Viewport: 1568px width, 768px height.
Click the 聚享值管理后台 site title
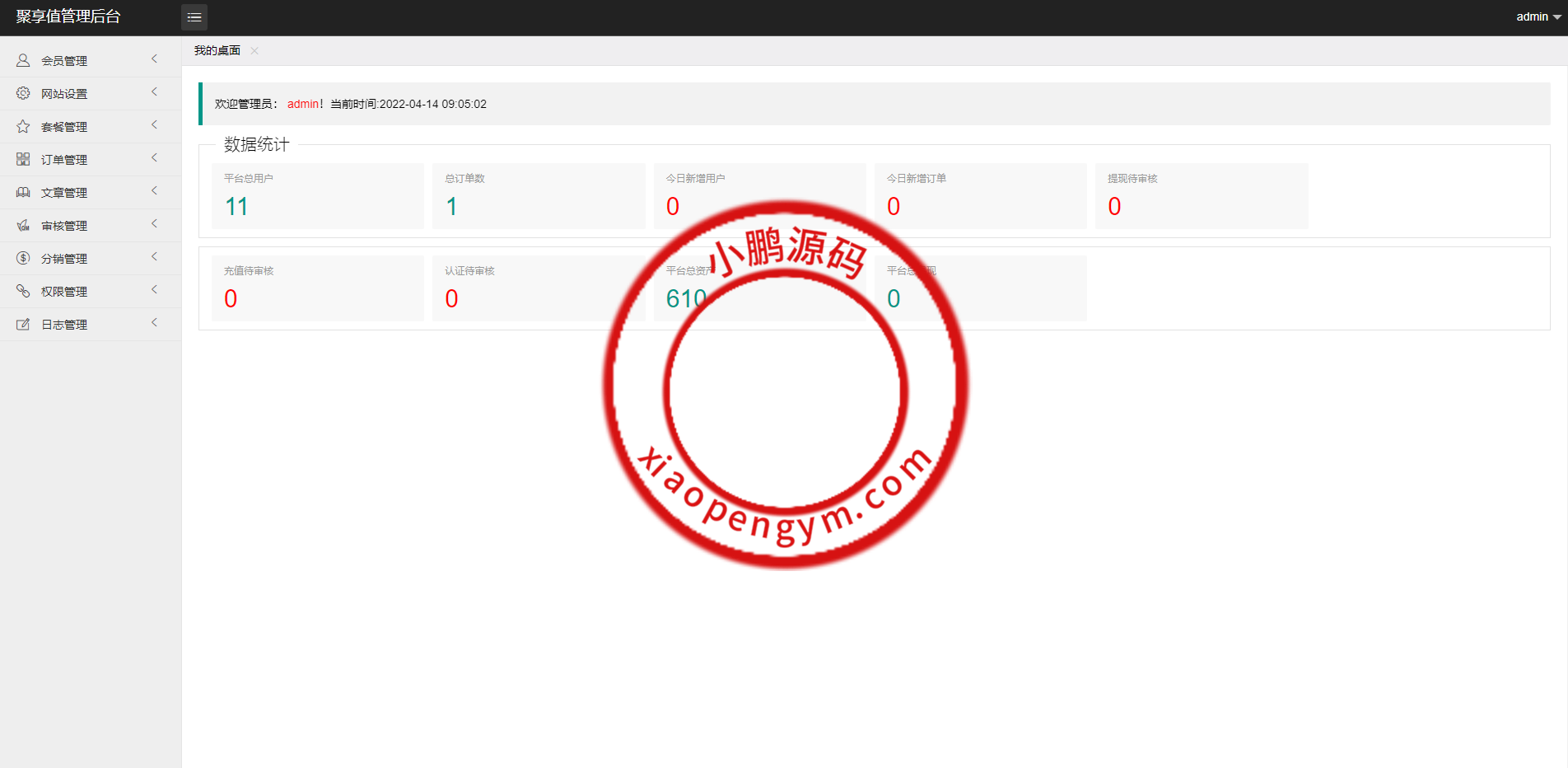coord(68,16)
